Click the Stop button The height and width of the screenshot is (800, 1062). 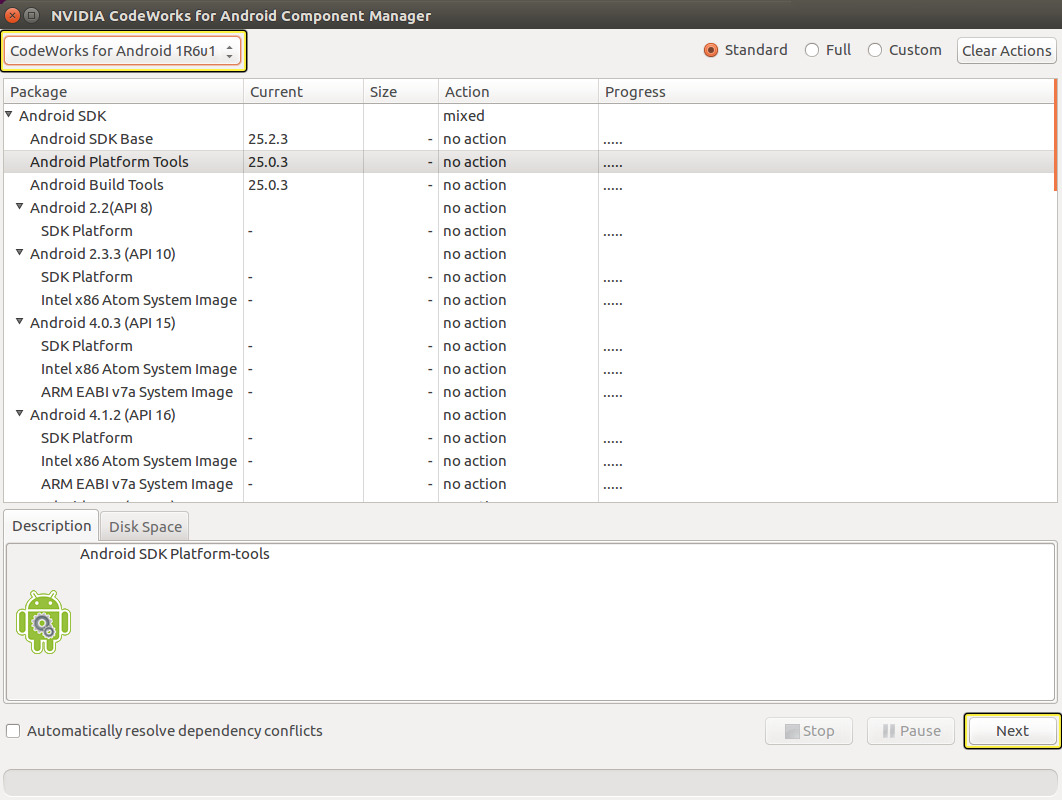(808, 731)
